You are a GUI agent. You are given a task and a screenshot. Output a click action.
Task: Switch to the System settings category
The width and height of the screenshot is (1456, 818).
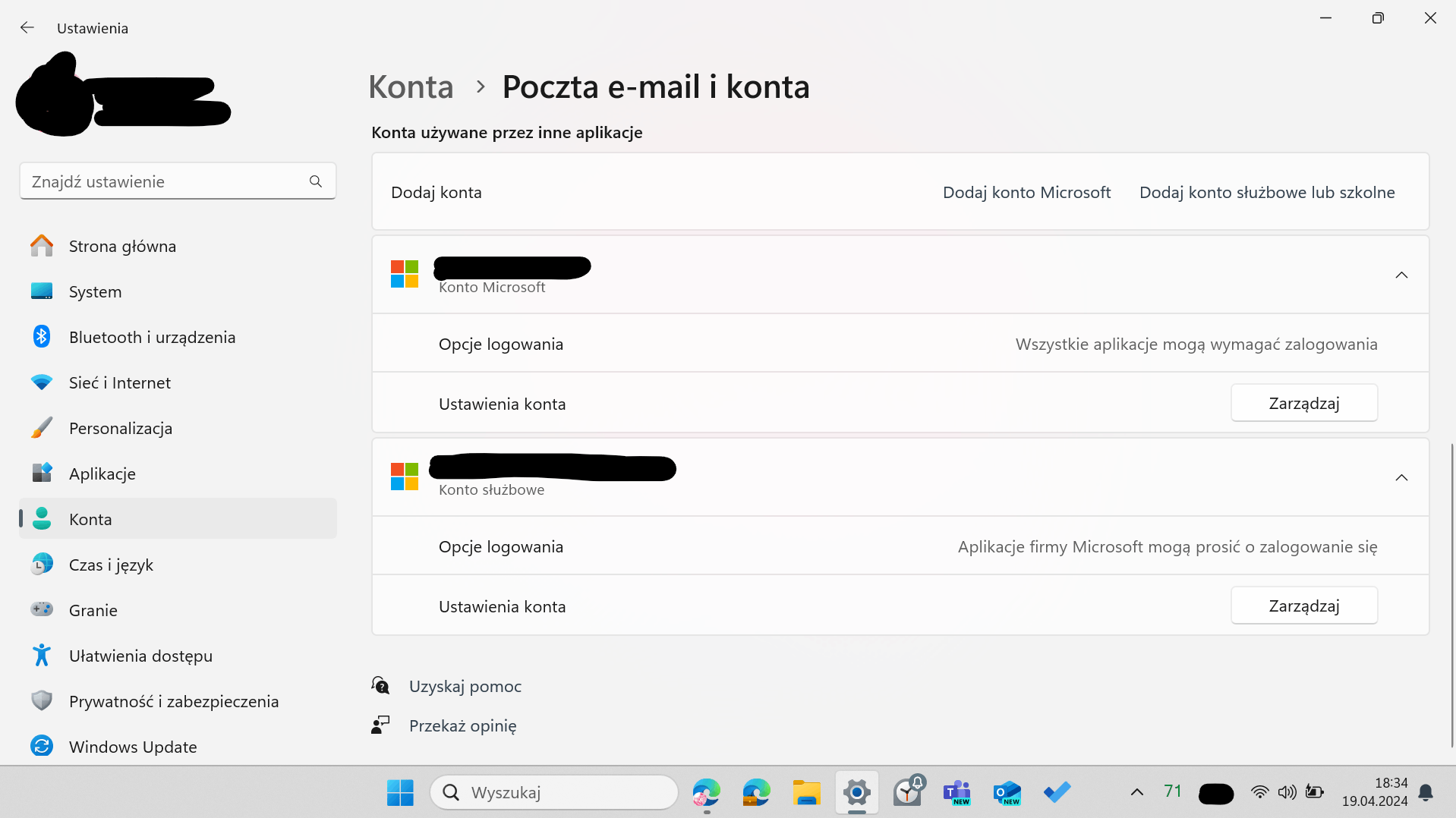[x=95, y=291]
